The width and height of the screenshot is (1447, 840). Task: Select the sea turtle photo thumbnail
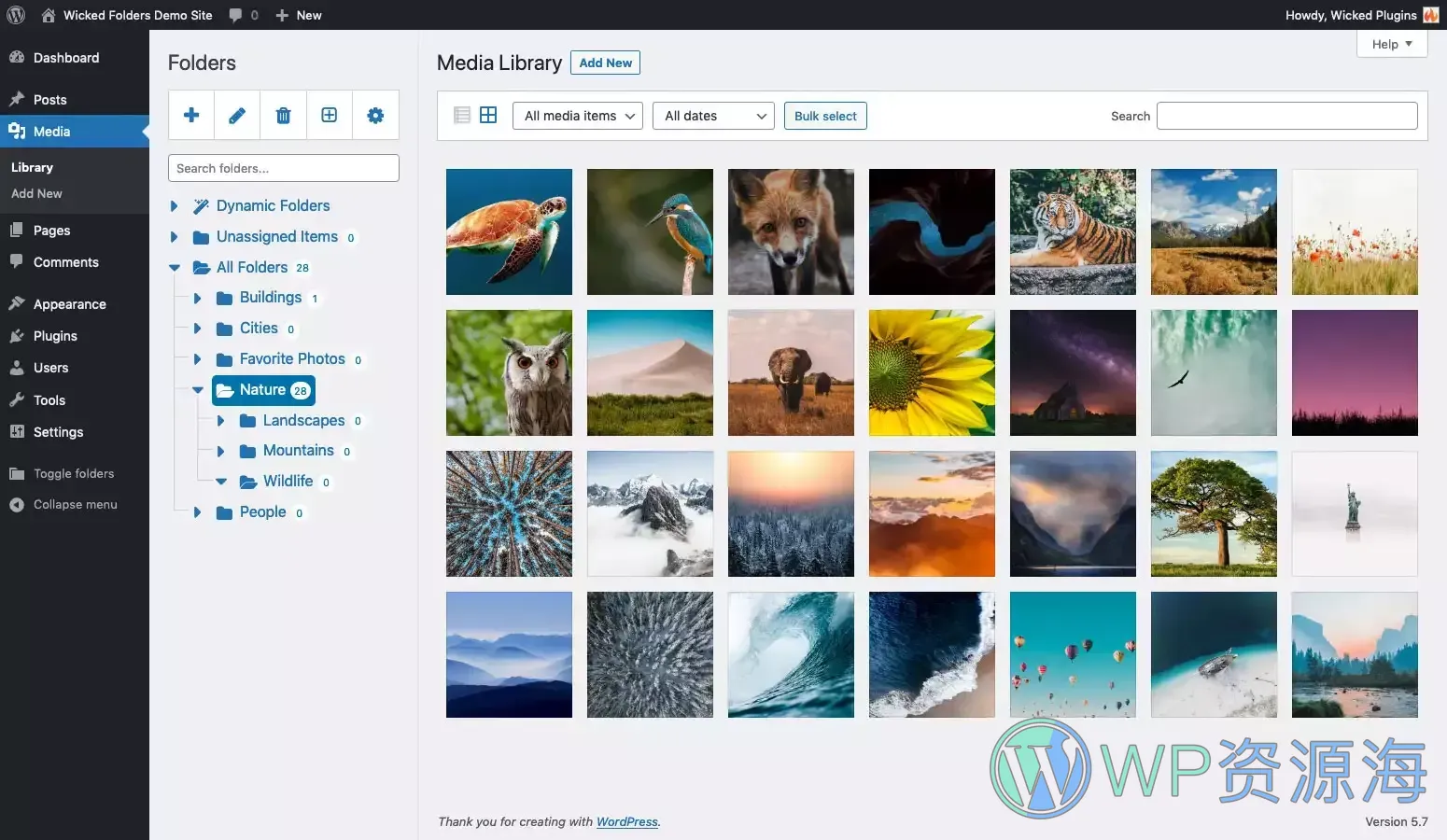coord(509,231)
